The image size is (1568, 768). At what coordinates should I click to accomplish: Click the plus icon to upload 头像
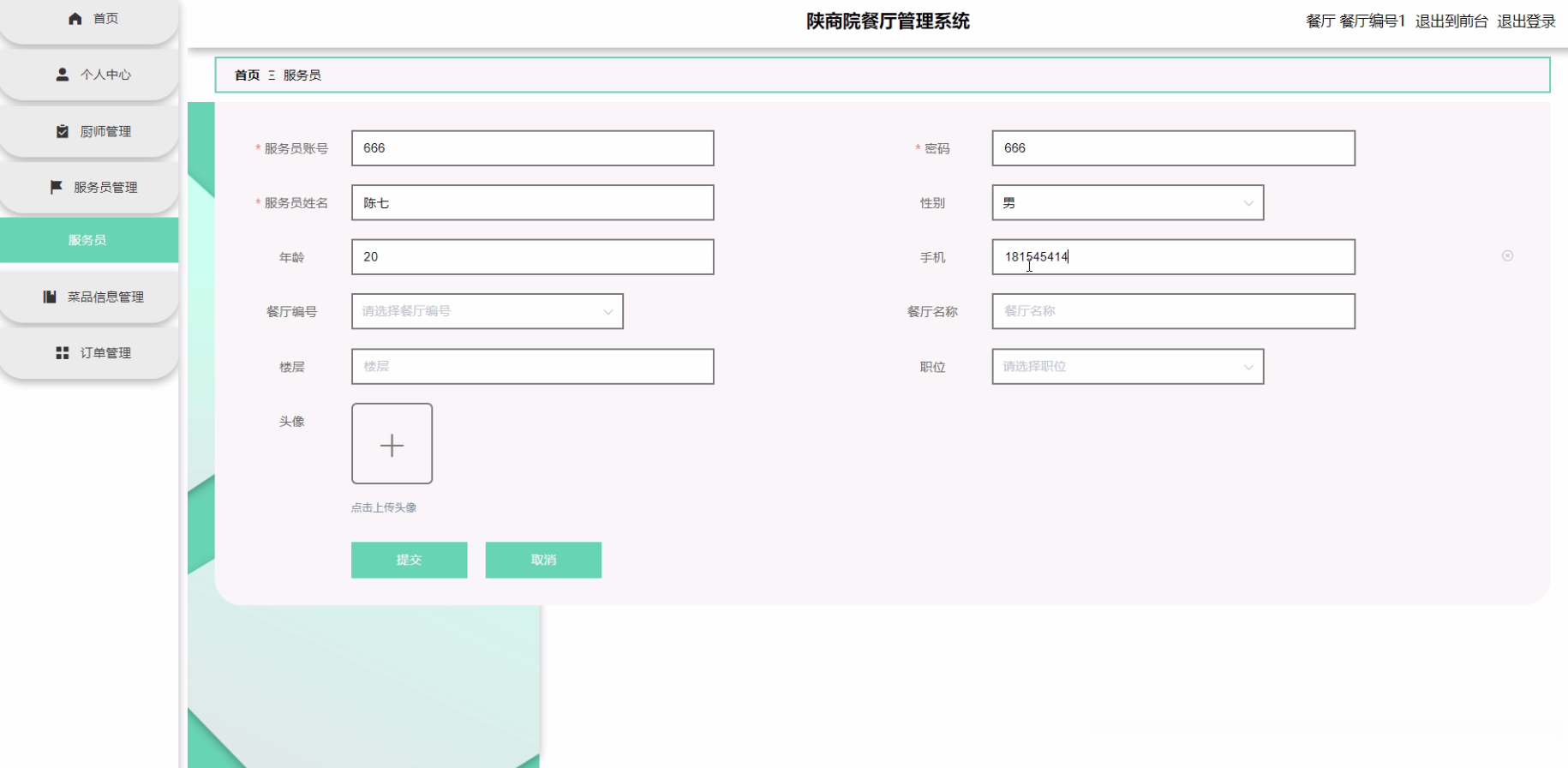392,444
